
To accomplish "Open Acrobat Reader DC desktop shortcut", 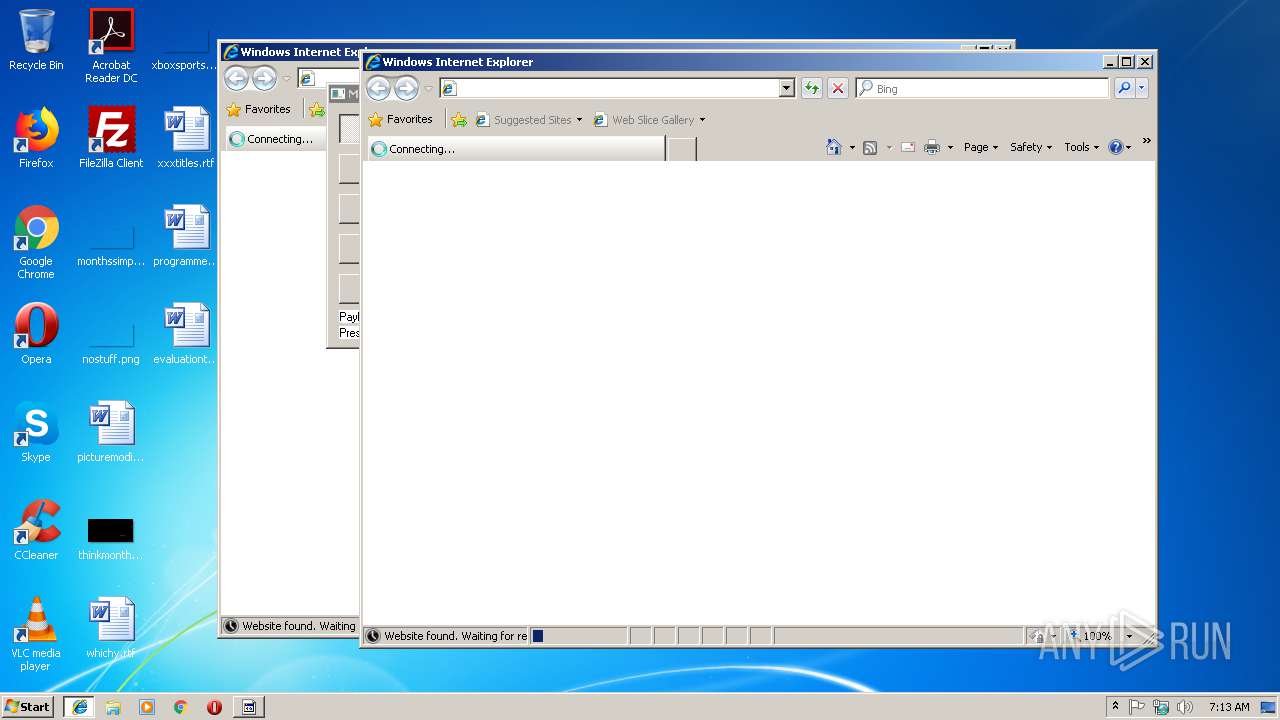I will [x=111, y=45].
